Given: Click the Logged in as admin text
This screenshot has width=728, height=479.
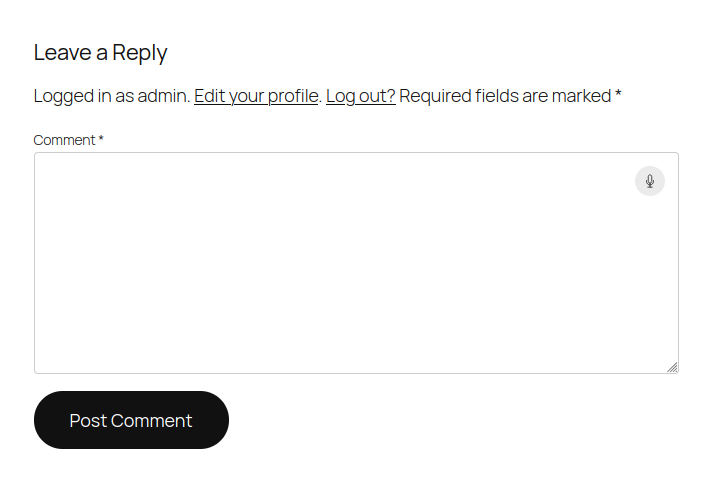Looking at the screenshot, I should click(111, 96).
